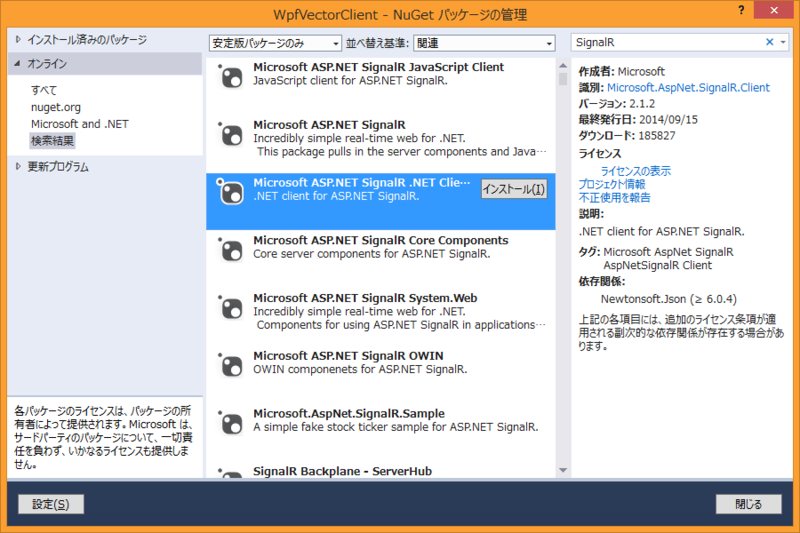This screenshot has height=533, width=800.
Task: Click the SignalR System.Web package icon
Action: click(231, 308)
